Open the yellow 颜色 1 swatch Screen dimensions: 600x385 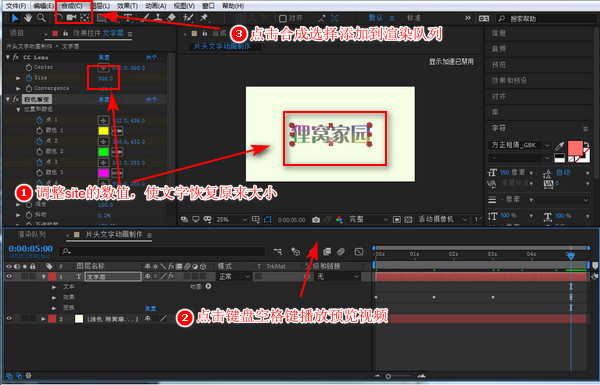[103, 131]
